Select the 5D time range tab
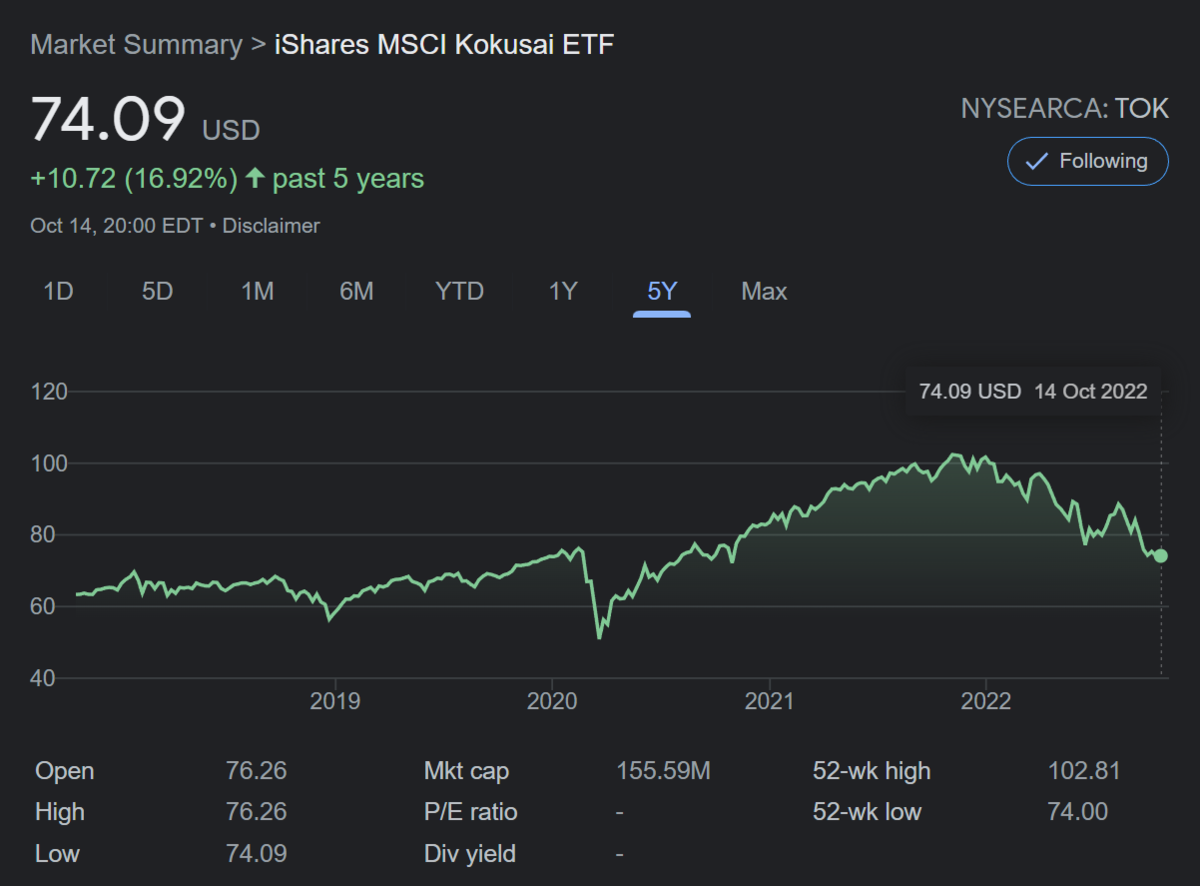This screenshot has width=1200, height=886. coord(157,292)
